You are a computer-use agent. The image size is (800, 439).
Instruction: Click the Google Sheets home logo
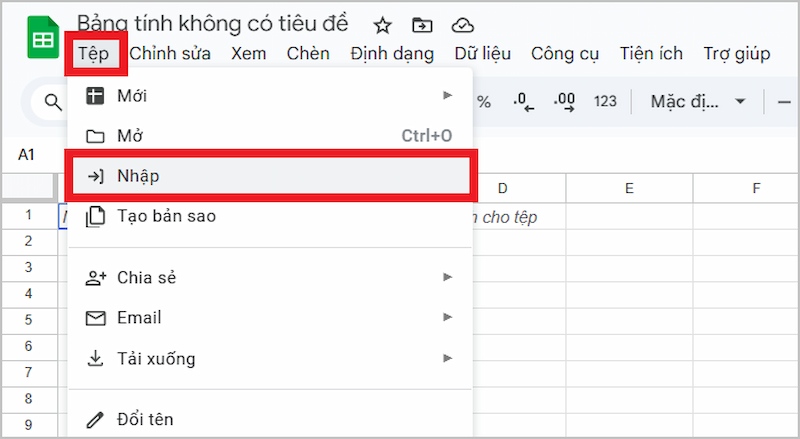click(x=43, y=38)
